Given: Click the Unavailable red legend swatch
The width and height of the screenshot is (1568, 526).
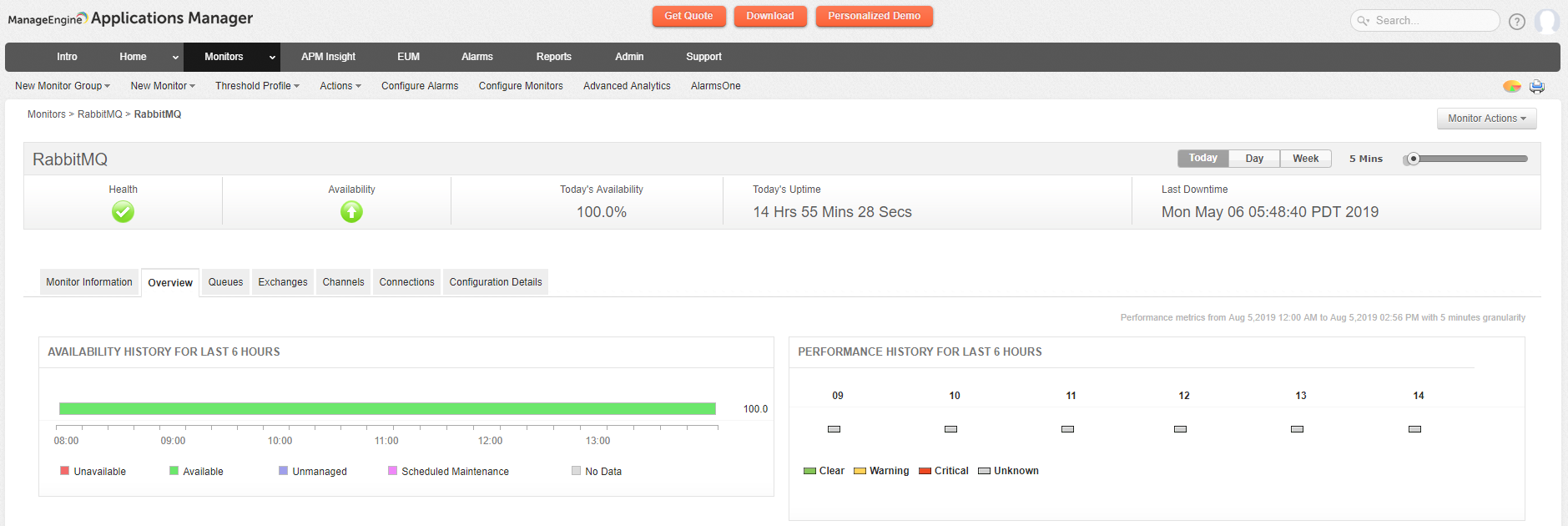Looking at the screenshot, I should tap(64, 471).
